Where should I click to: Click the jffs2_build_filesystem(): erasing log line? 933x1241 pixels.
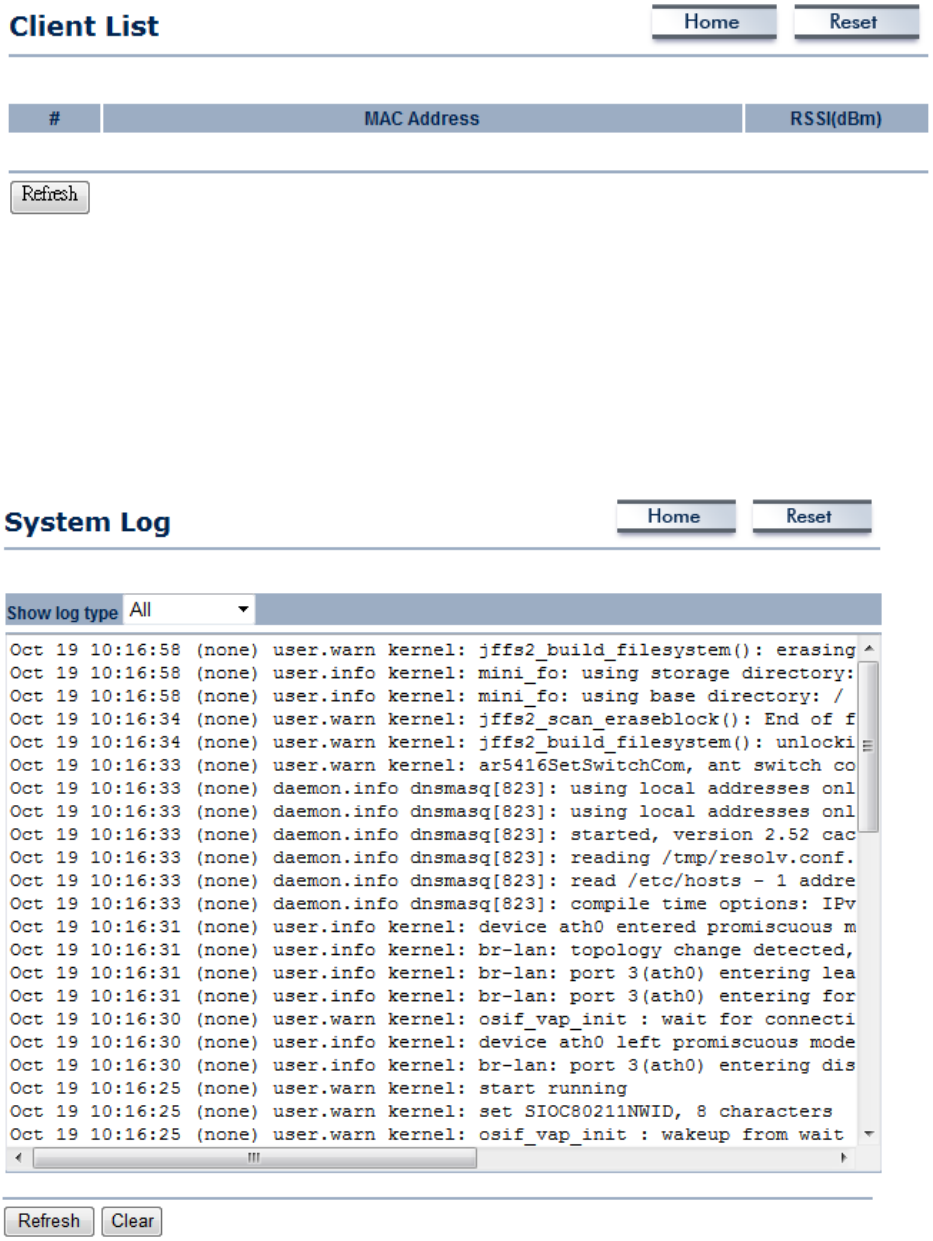[432, 649]
